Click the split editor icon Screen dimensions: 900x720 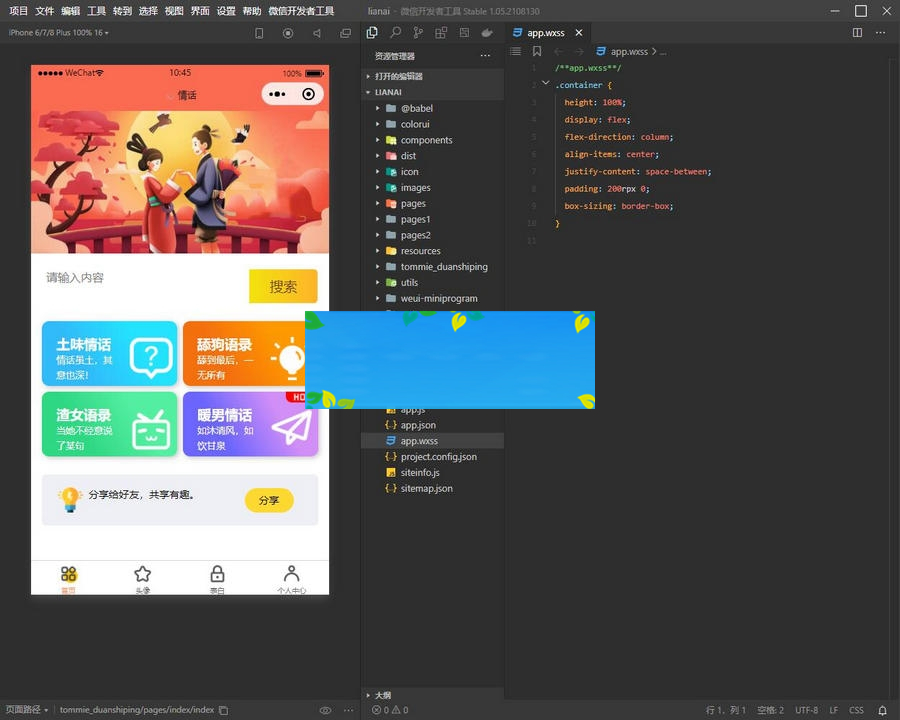pos(857,33)
